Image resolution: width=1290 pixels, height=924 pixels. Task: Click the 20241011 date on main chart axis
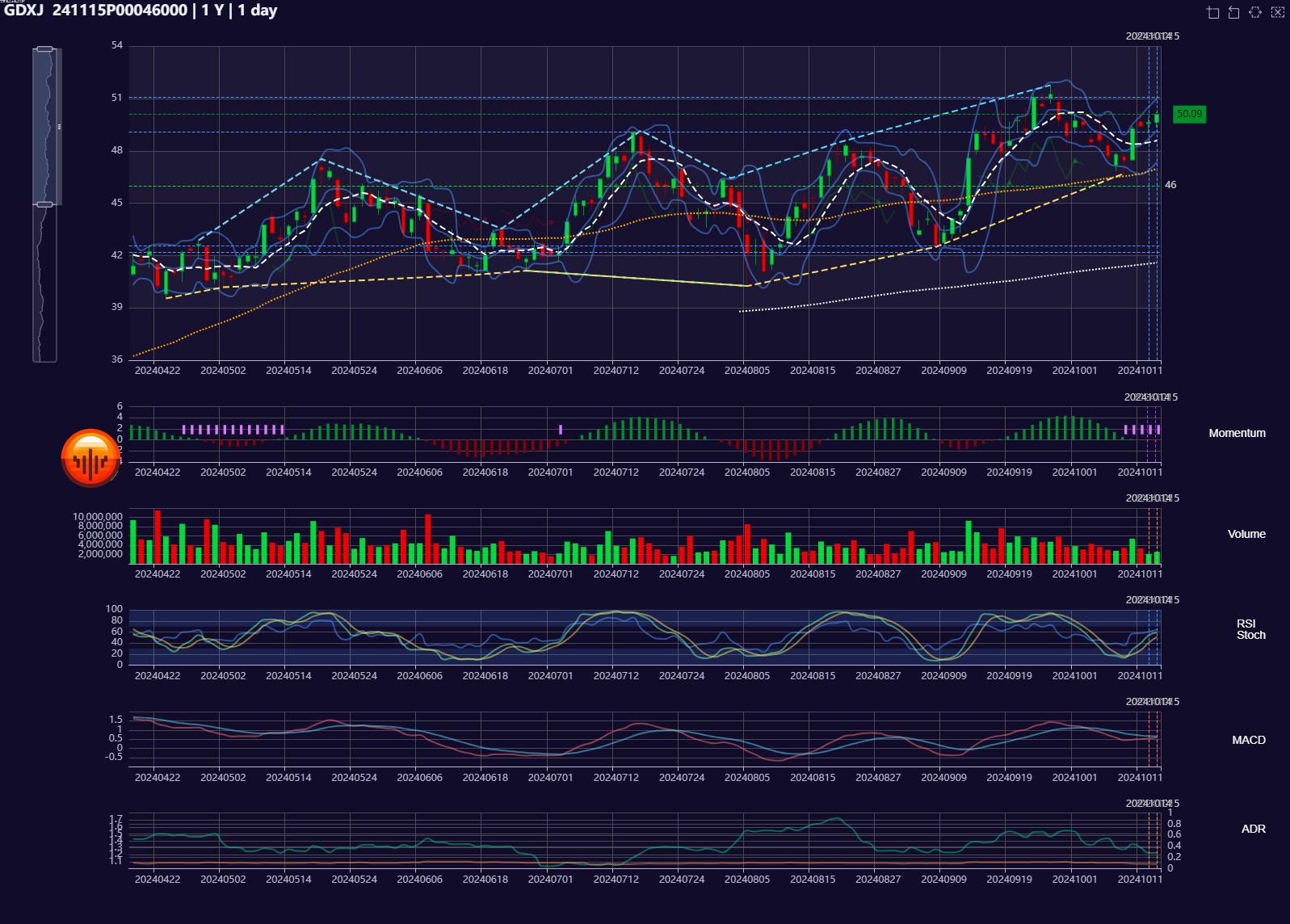tap(1139, 371)
